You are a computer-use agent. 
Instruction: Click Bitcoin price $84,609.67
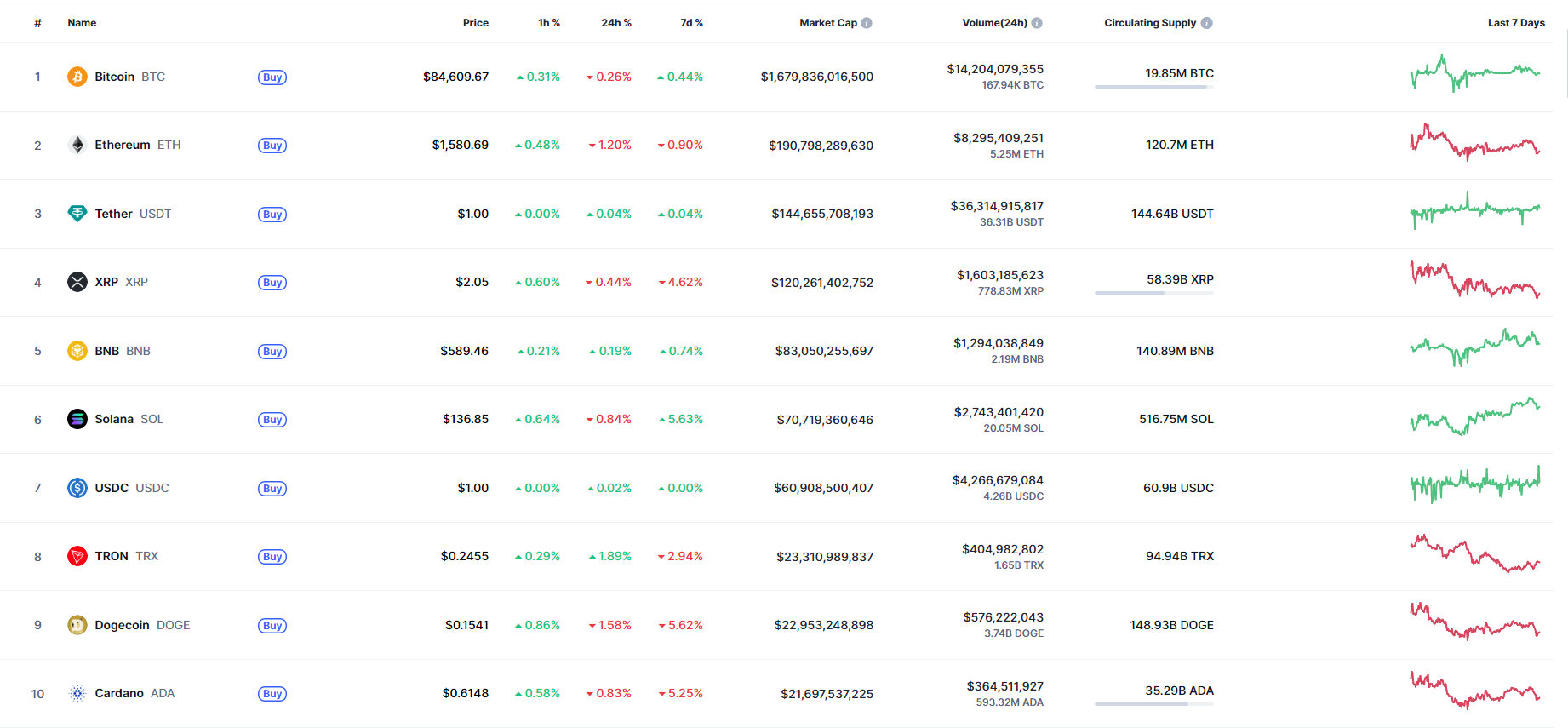pyautogui.click(x=456, y=77)
